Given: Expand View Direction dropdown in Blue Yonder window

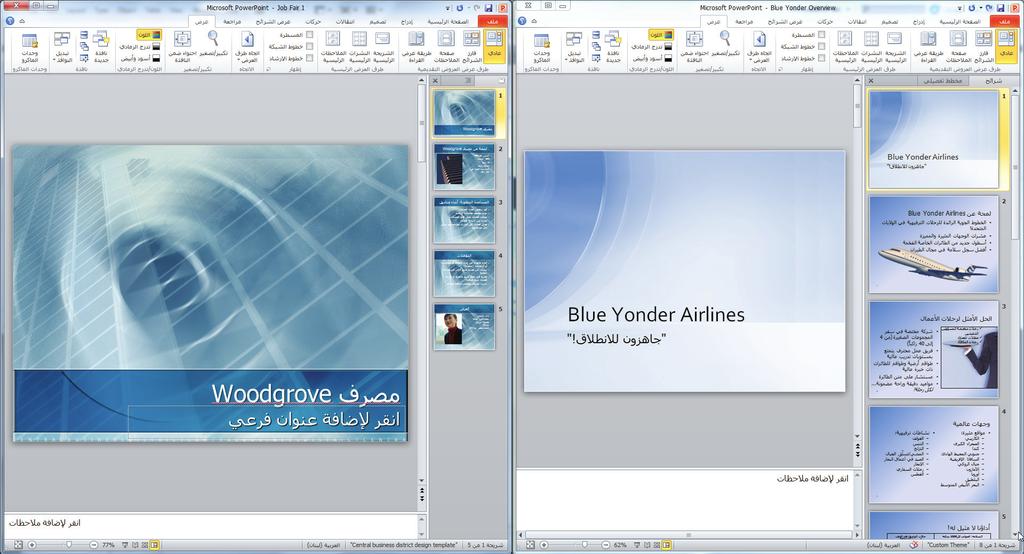Looking at the screenshot, I should pos(759,46).
